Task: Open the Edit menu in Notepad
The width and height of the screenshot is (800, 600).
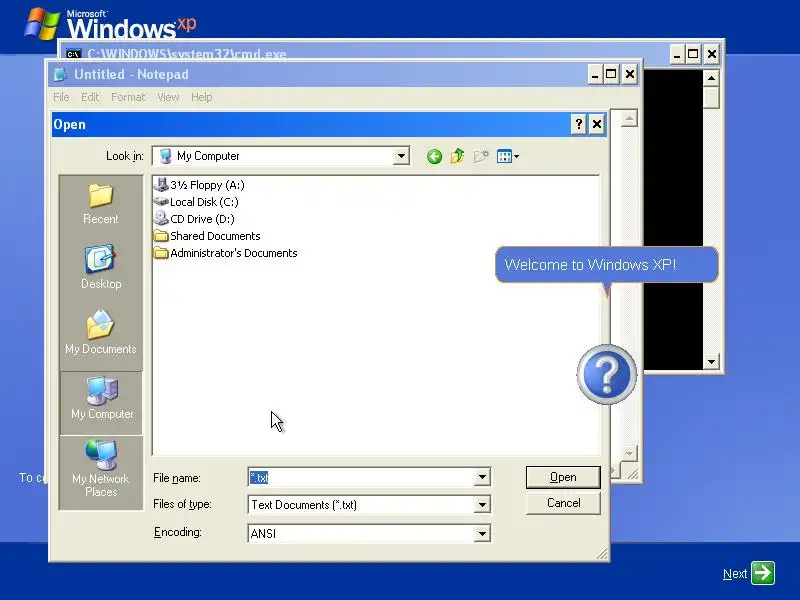Action: (x=90, y=97)
